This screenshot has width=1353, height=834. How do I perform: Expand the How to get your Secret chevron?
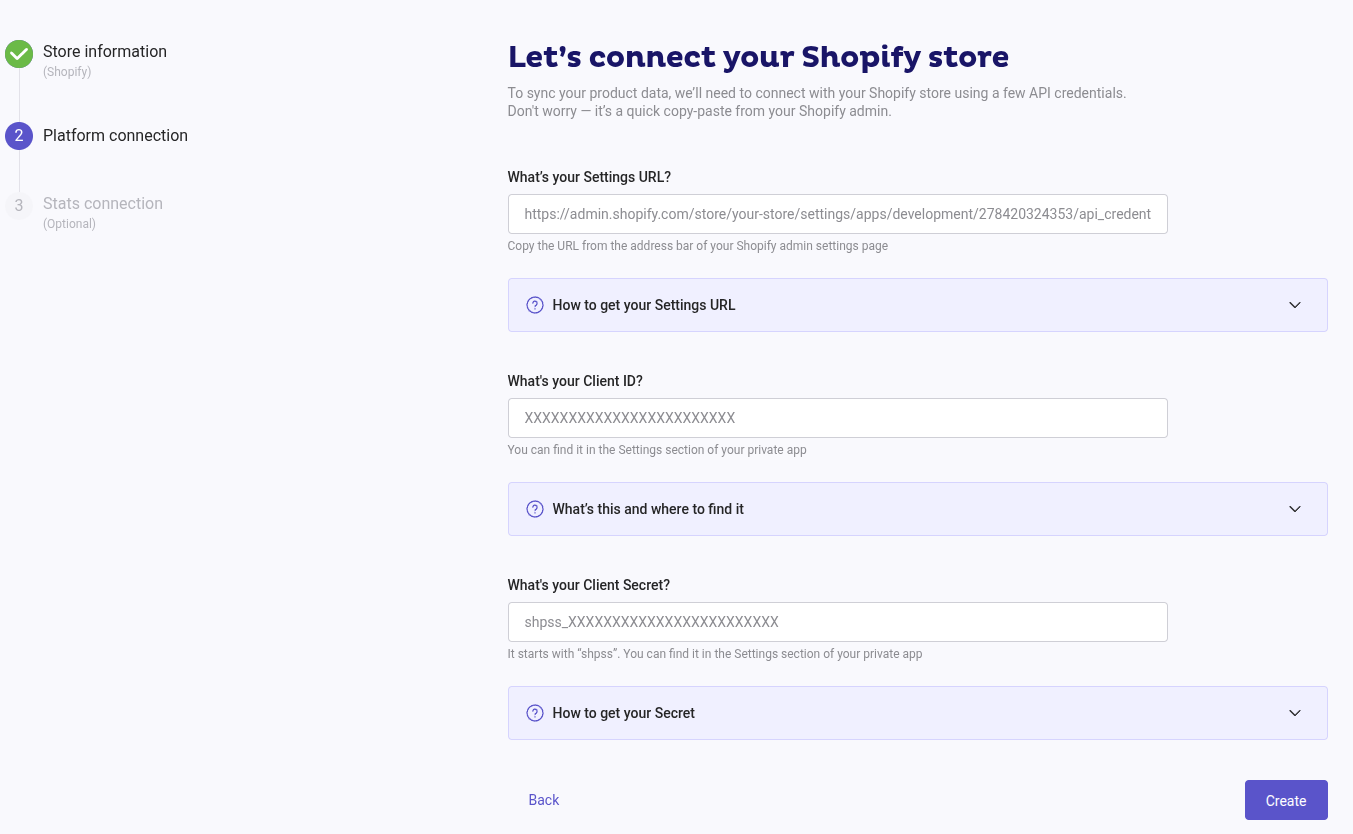coord(1295,713)
